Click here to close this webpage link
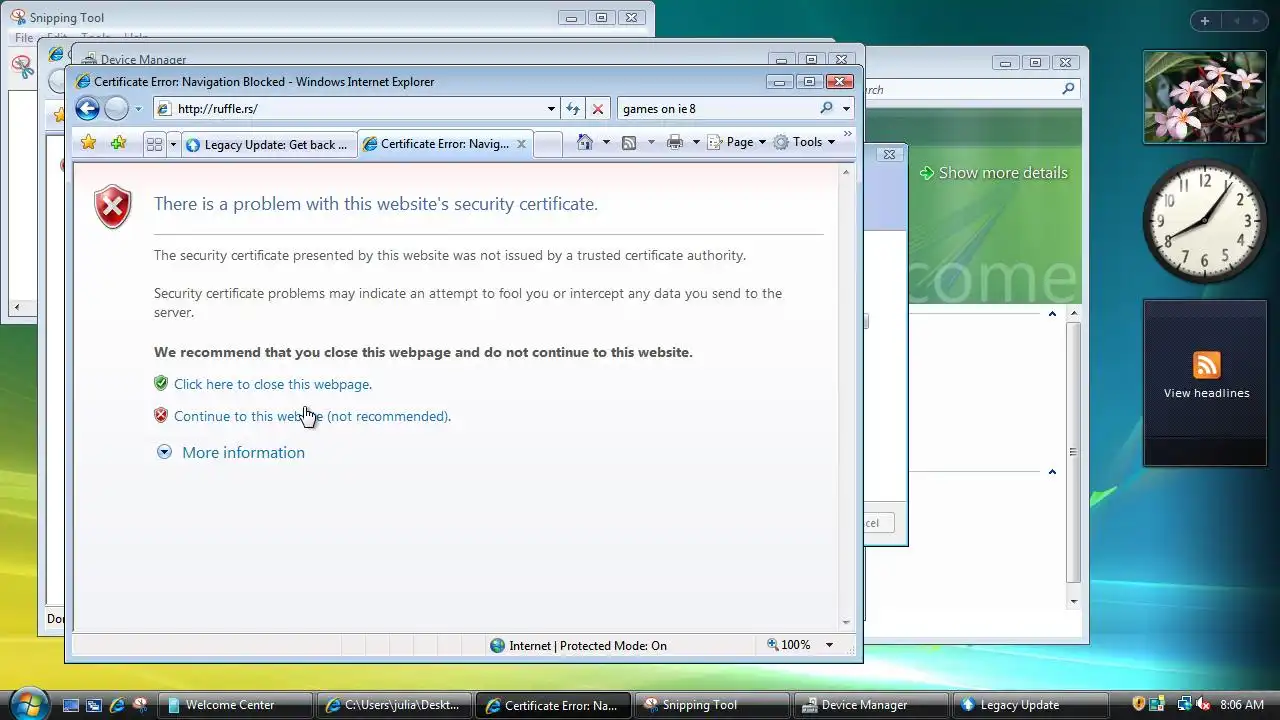The image size is (1280, 720). pyautogui.click(x=273, y=384)
